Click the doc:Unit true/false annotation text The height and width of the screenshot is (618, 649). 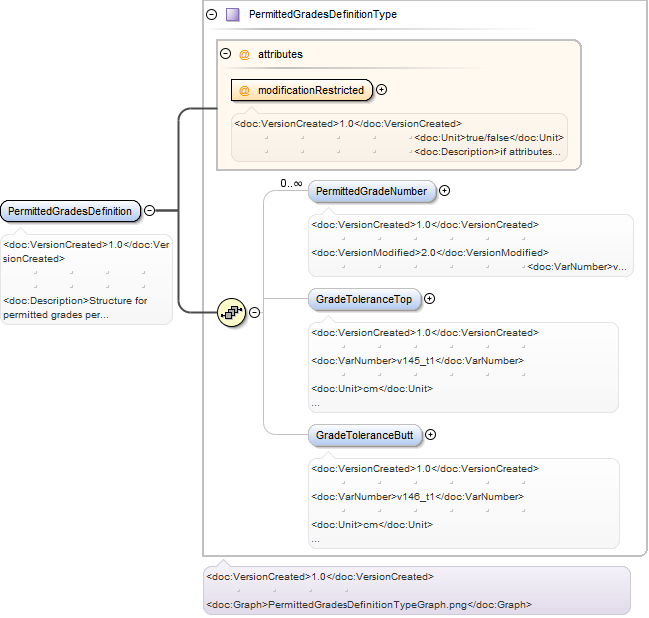pyautogui.click(x=489, y=138)
